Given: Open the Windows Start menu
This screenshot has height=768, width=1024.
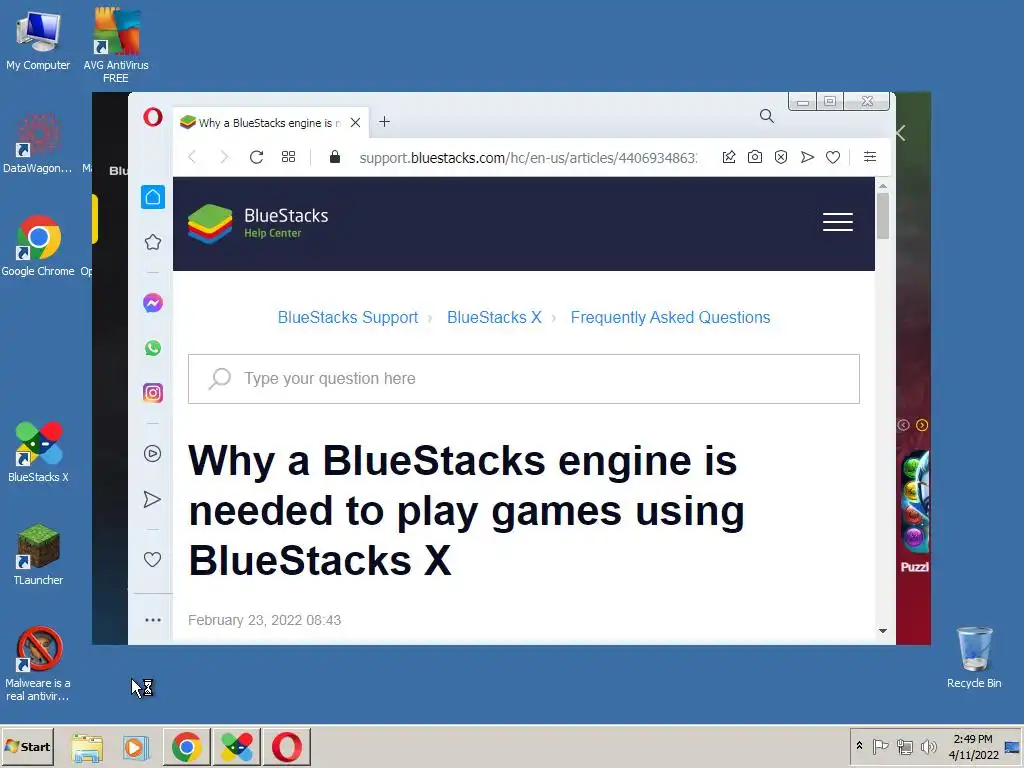Looking at the screenshot, I should click(x=27, y=746).
